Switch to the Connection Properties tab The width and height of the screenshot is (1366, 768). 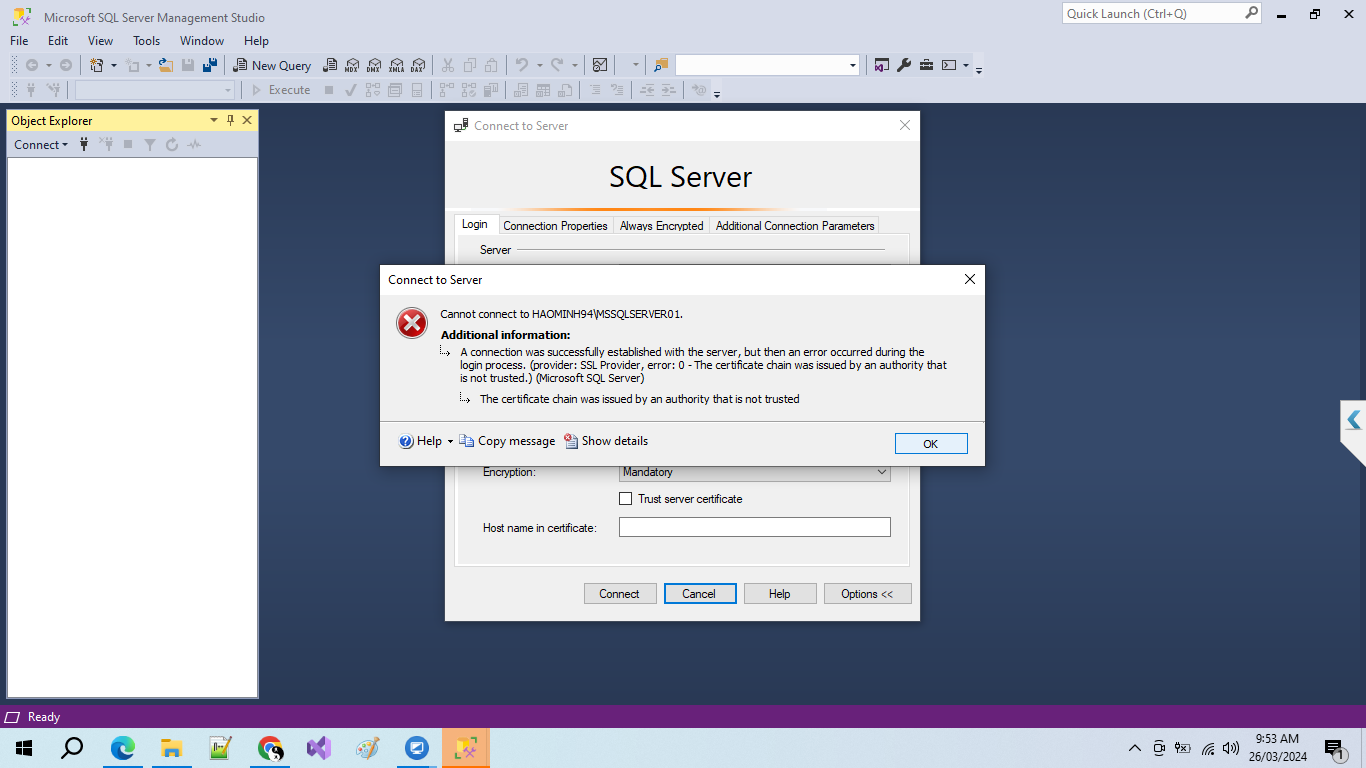(555, 226)
